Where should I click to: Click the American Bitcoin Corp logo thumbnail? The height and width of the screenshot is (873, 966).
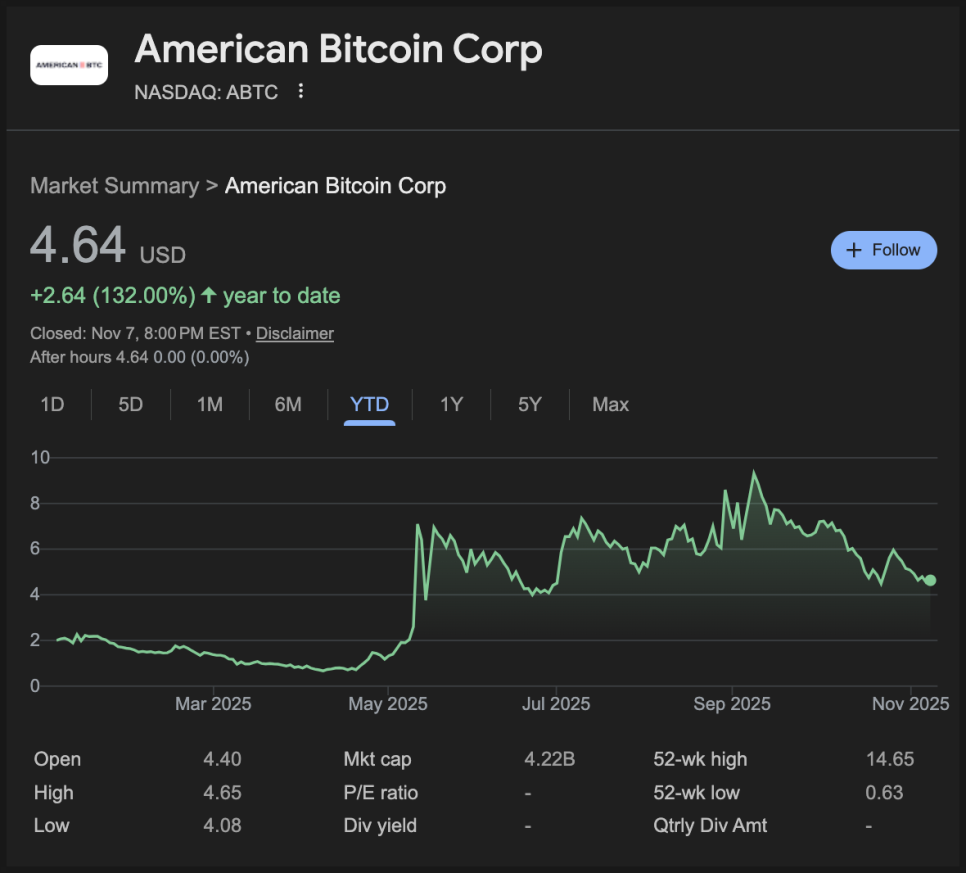69,65
